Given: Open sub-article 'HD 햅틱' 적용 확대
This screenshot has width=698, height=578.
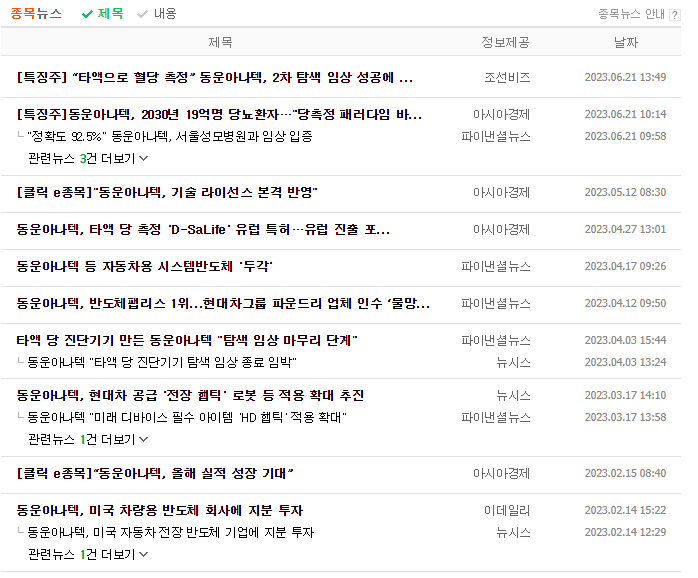Looking at the screenshot, I should pos(187,418).
